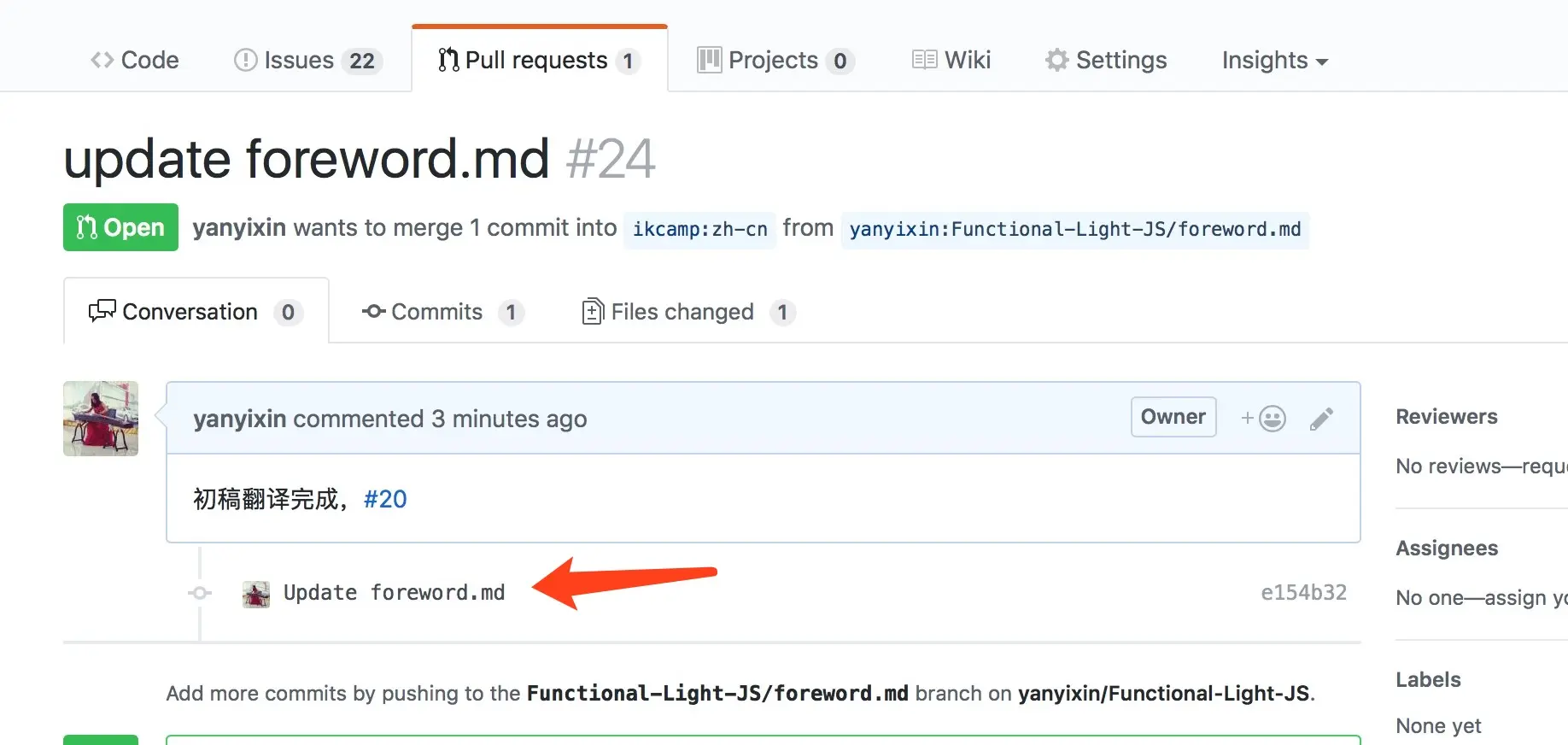This screenshot has width=1568, height=745.
Task: Select the Conversation tab
Action: point(196,312)
